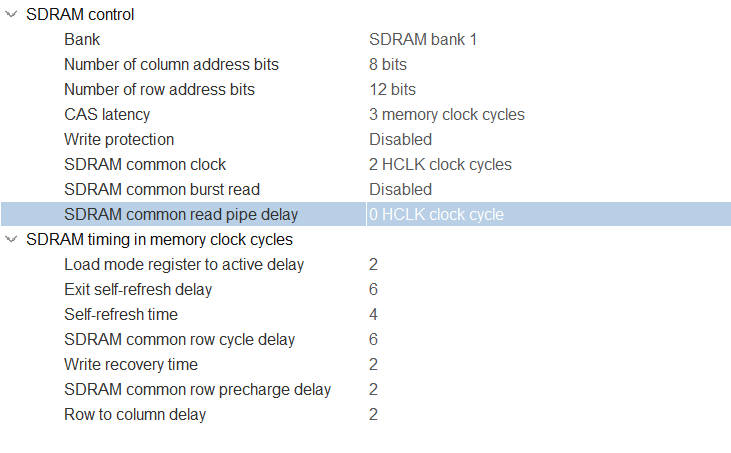Change the 12 bits row address value
This screenshot has height=453, width=731.
[x=391, y=90]
